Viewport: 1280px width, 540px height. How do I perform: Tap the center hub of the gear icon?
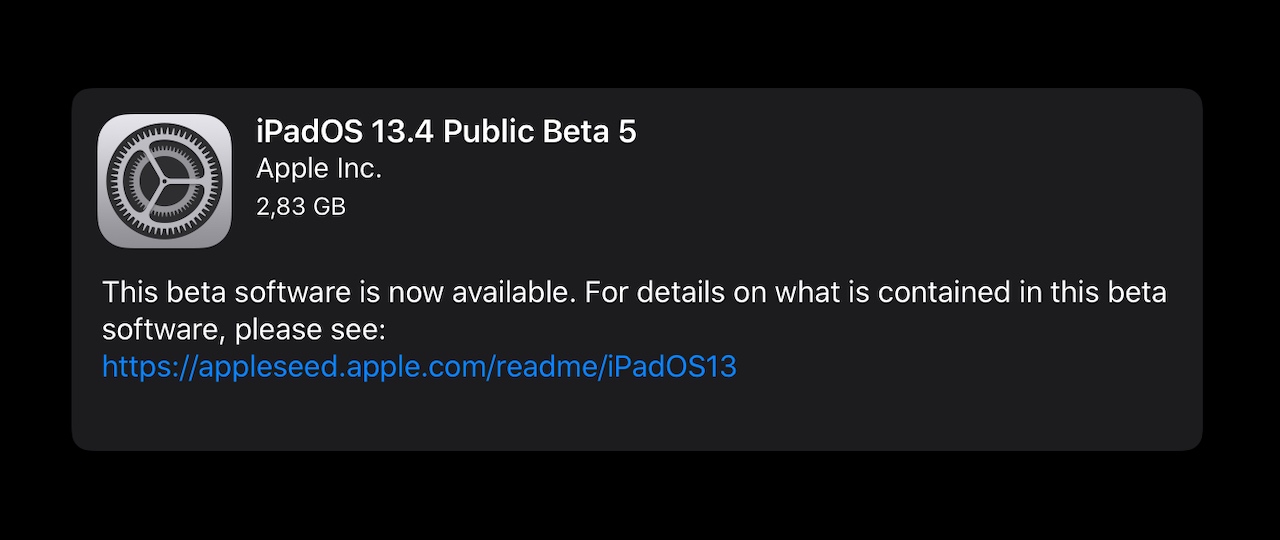165,181
